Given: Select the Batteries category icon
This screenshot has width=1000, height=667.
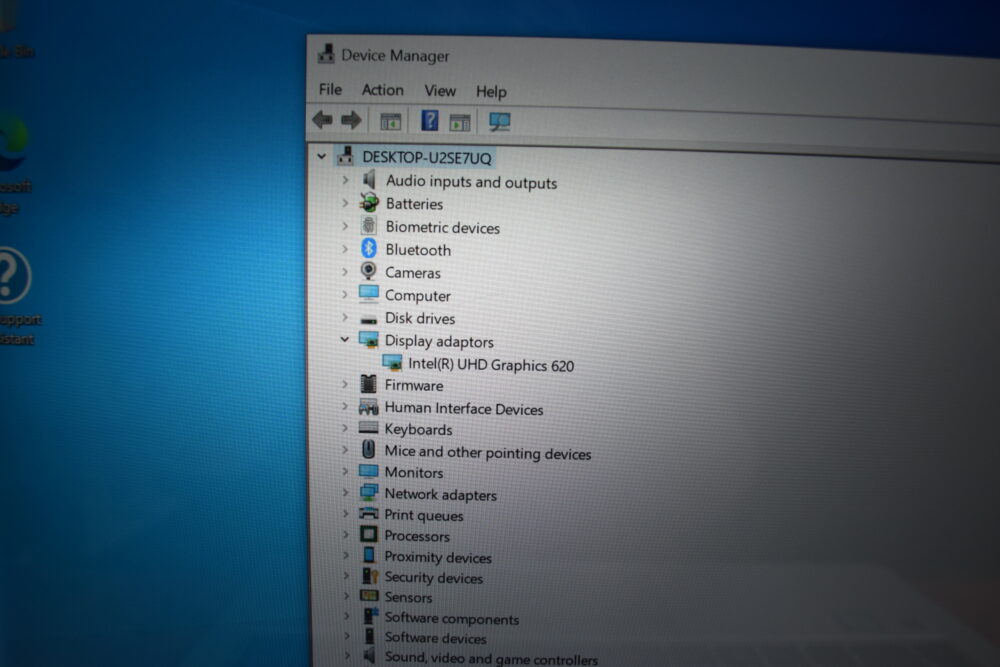Looking at the screenshot, I should coord(369,203).
